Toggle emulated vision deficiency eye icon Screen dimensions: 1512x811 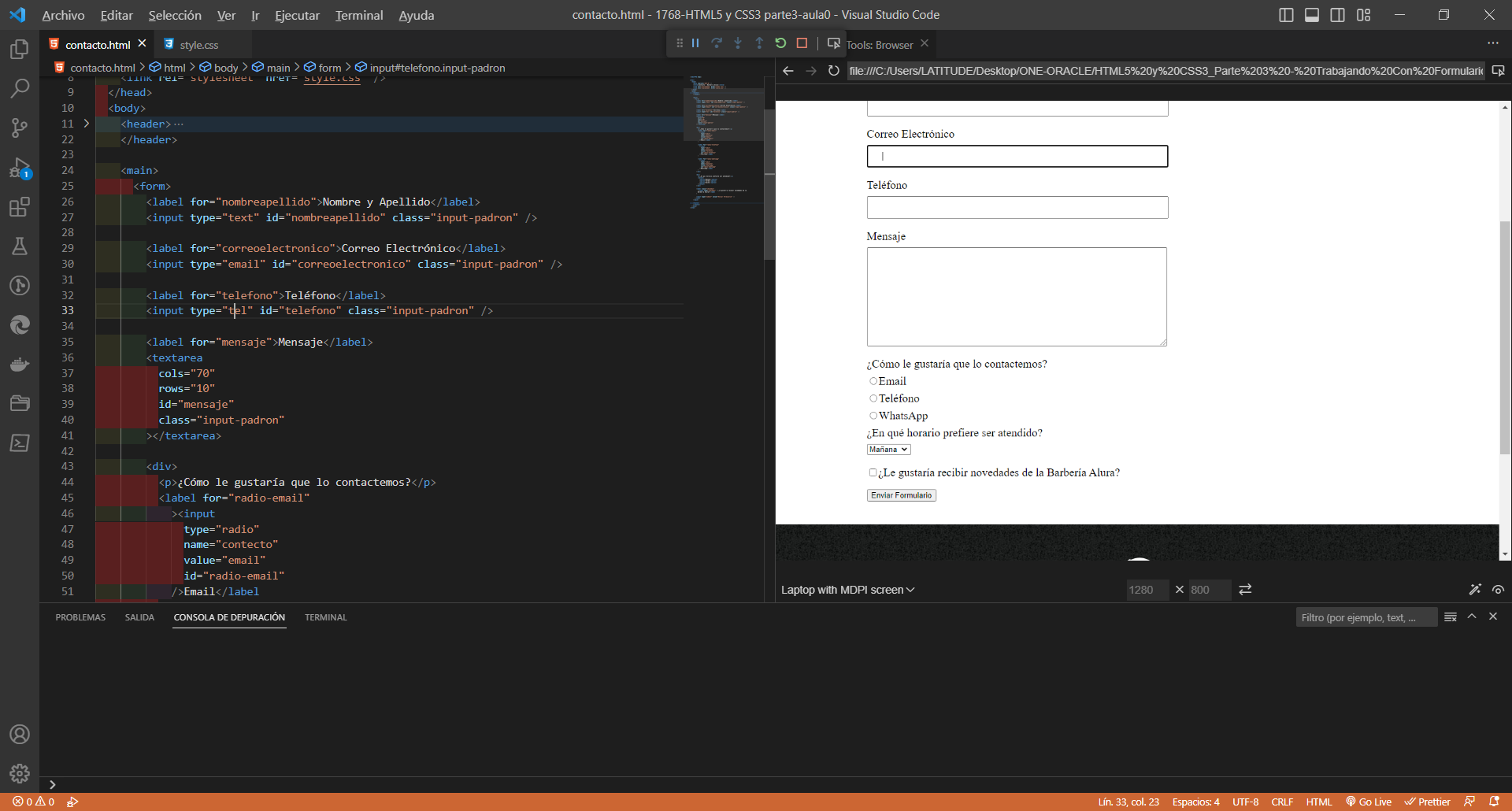pyautogui.click(x=1498, y=590)
